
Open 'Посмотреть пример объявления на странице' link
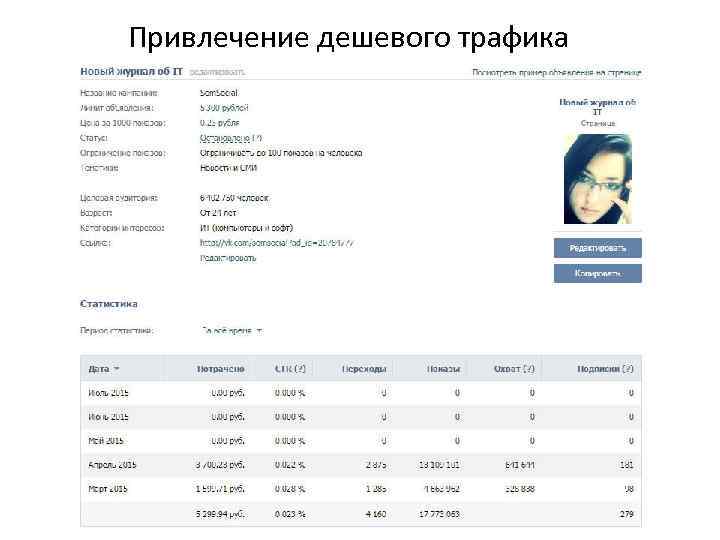coord(557,72)
